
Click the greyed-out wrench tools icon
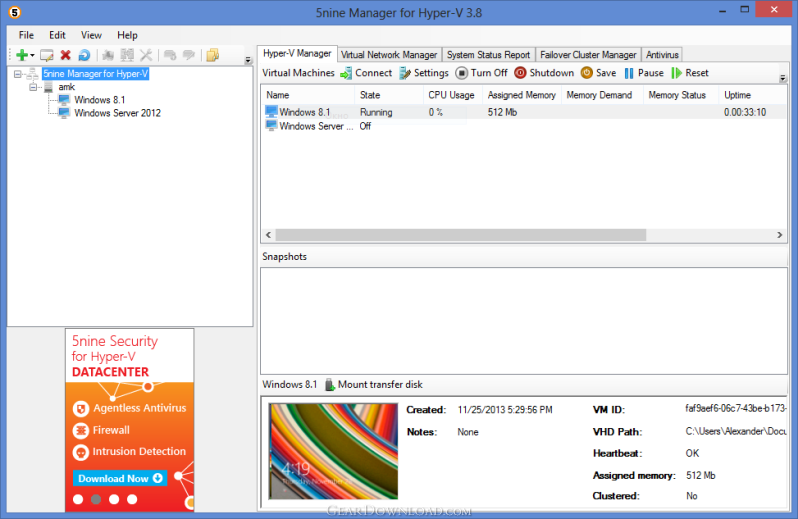click(x=146, y=55)
